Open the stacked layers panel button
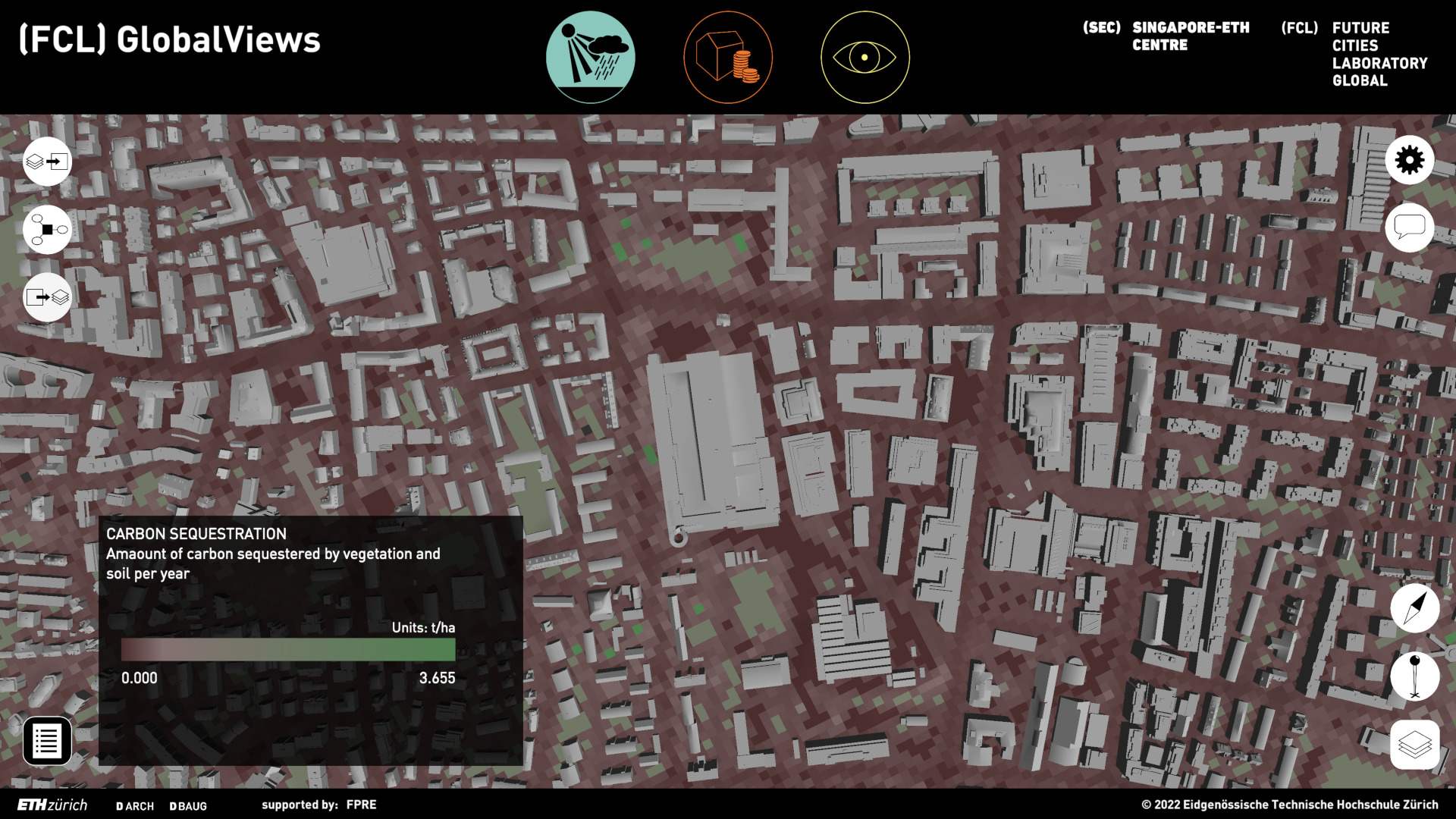1456x819 pixels. [x=1414, y=744]
